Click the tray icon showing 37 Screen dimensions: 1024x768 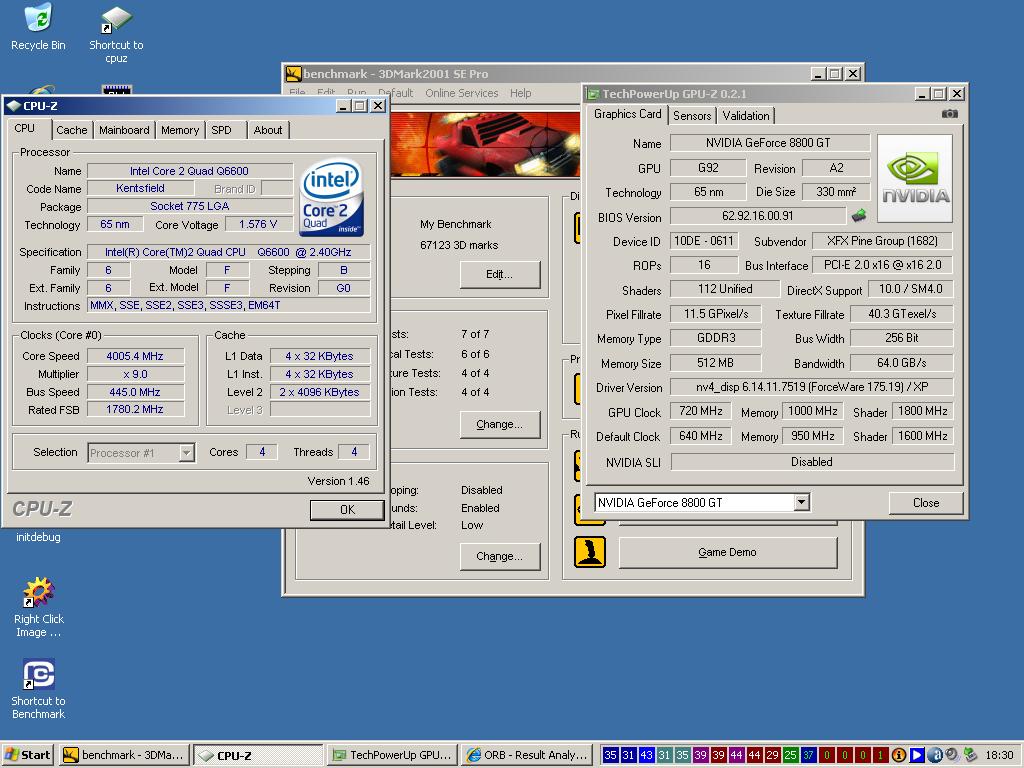coord(808,755)
